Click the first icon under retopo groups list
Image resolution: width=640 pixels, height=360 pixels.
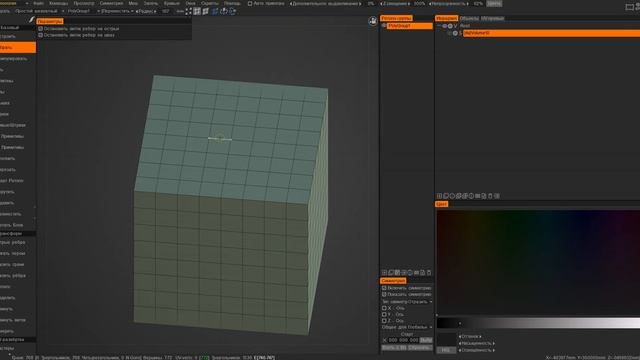click(384, 273)
